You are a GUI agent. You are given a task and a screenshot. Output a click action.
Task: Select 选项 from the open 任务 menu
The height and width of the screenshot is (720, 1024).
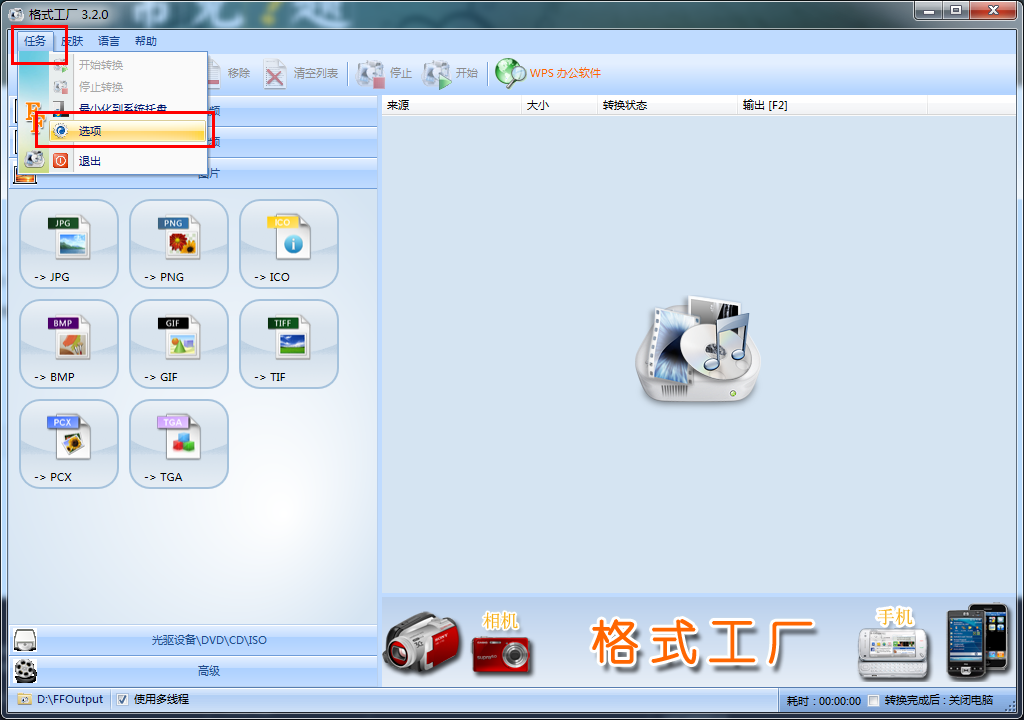[90, 130]
